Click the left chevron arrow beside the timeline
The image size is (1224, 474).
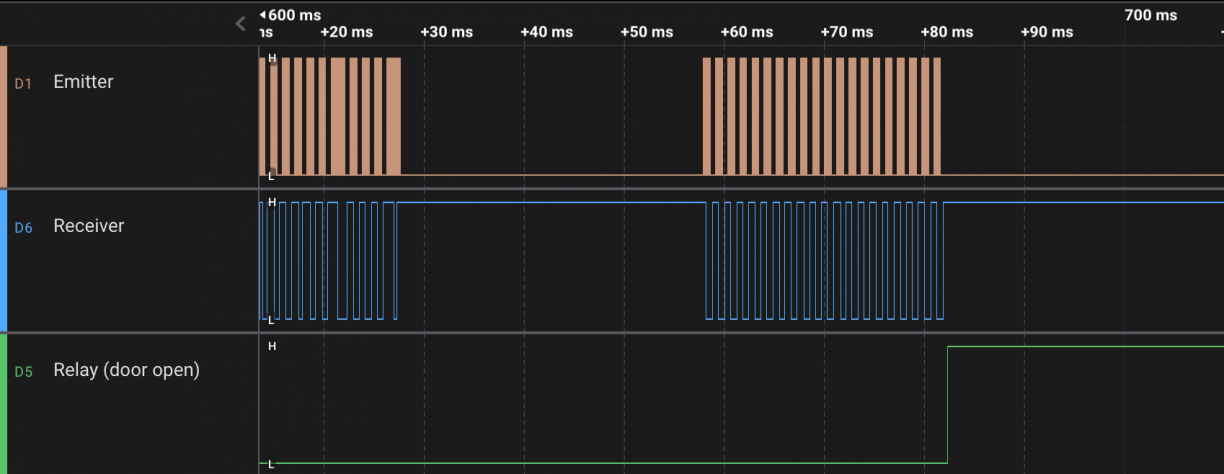coord(240,23)
